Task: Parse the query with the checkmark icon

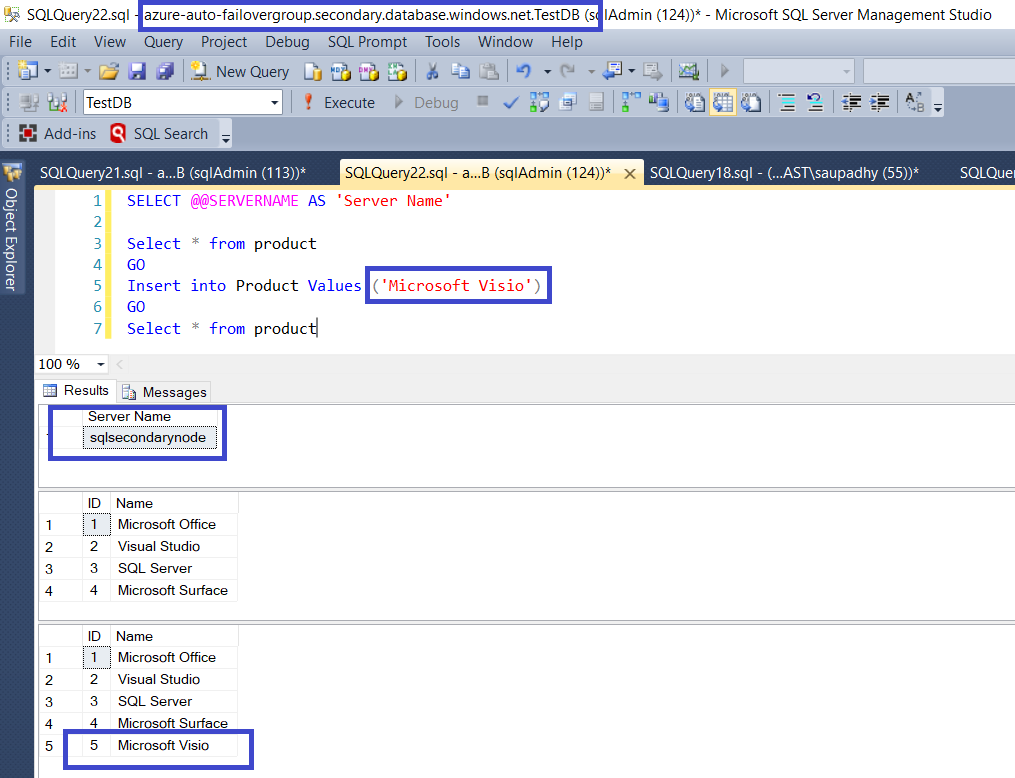Action: pyautogui.click(x=511, y=102)
